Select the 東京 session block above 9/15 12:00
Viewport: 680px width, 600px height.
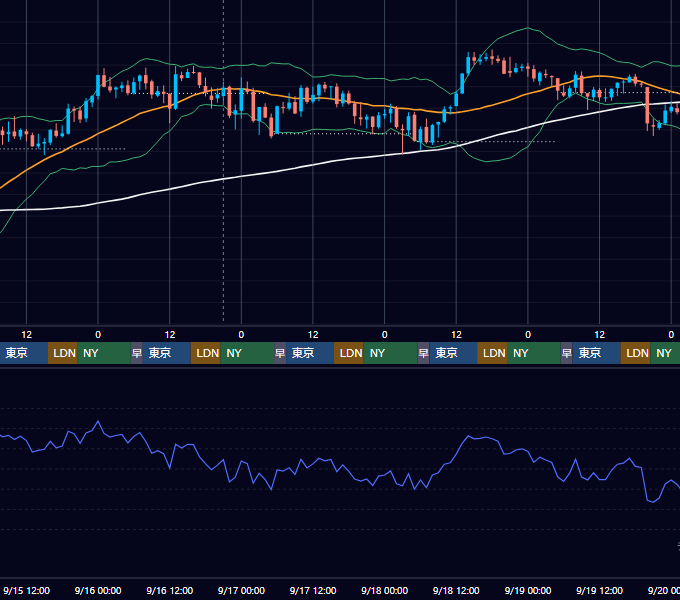pyautogui.click(x=23, y=353)
